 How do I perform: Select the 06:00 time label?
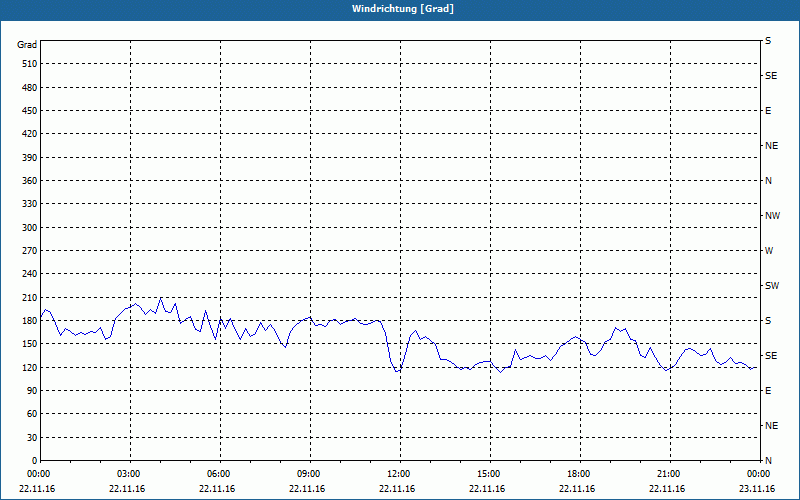(217, 474)
